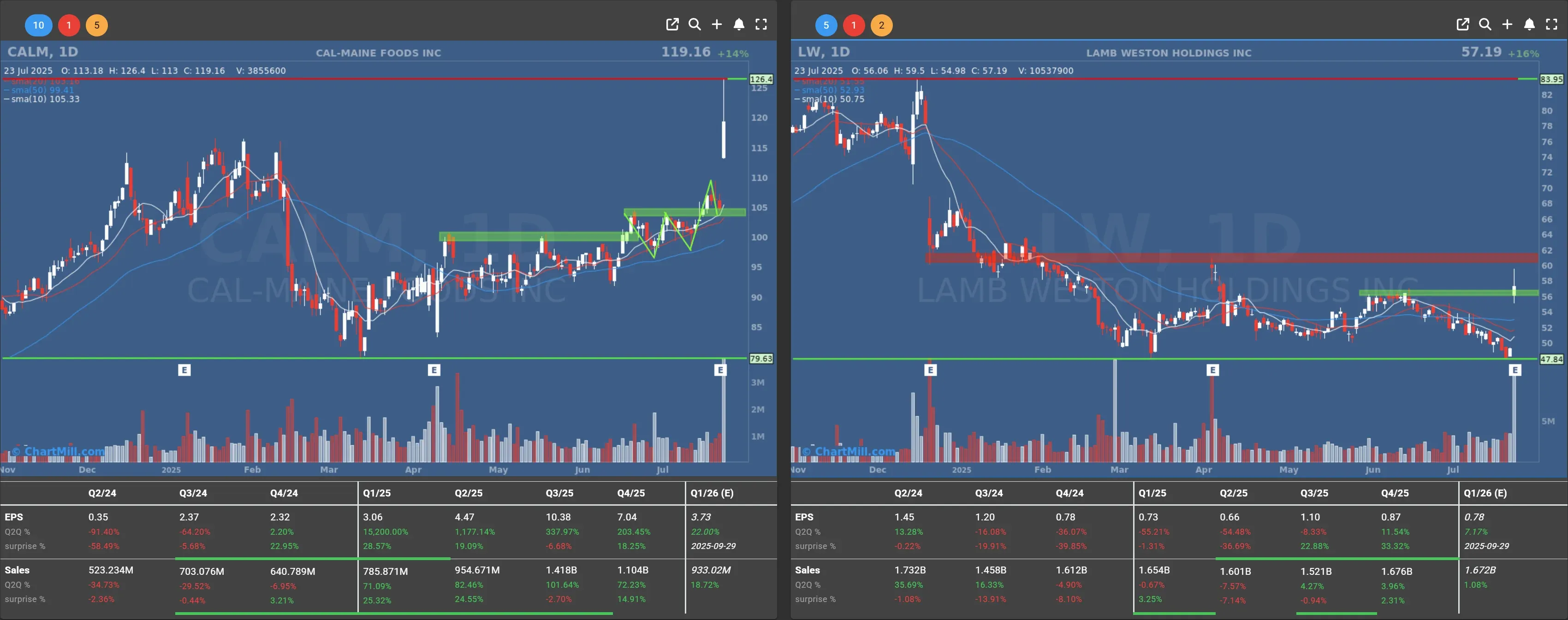Click CALM Sales Q2Q 101.64%
The height and width of the screenshot is (620, 1568).
pos(562,585)
